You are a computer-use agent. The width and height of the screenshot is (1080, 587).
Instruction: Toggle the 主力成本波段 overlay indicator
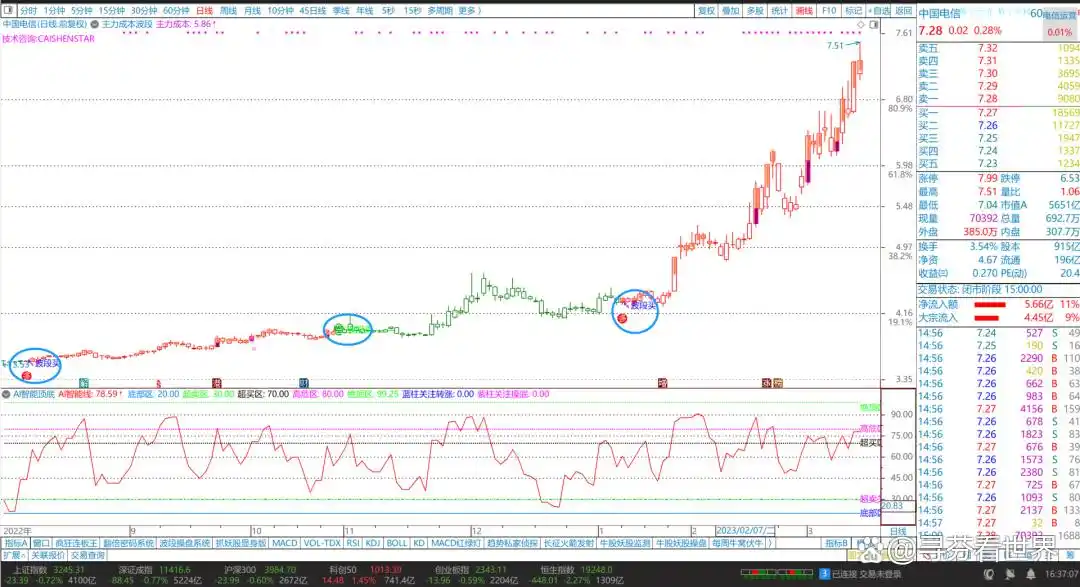[130, 25]
